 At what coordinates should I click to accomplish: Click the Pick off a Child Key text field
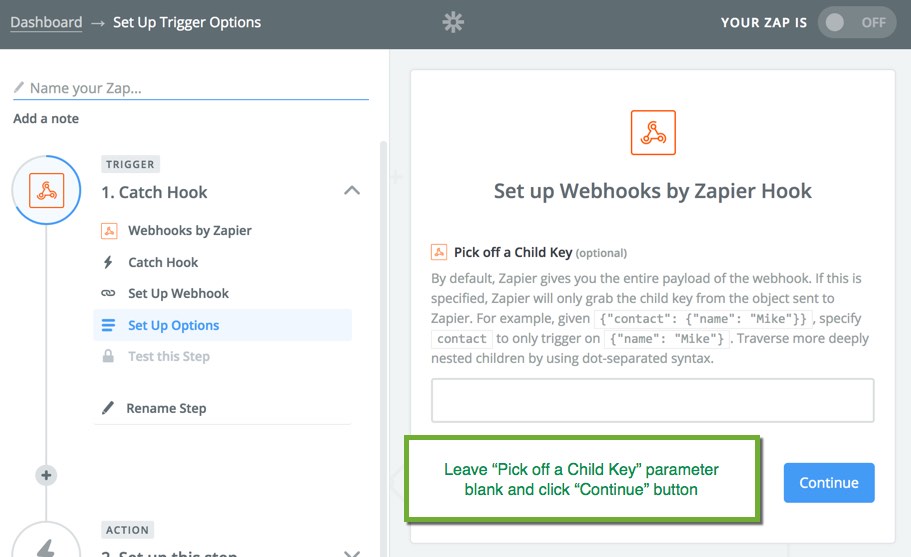point(652,400)
